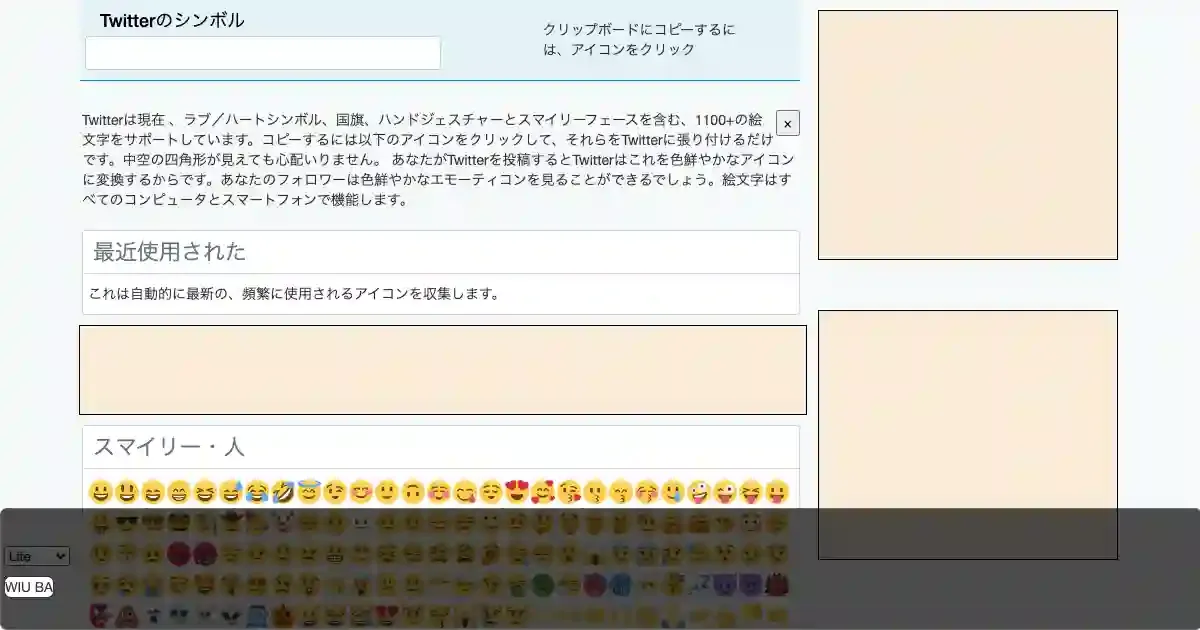Viewport: 1200px width, 630px height.
Task: Copy the last emoji in the first smiley row
Action: click(x=777, y=492)
